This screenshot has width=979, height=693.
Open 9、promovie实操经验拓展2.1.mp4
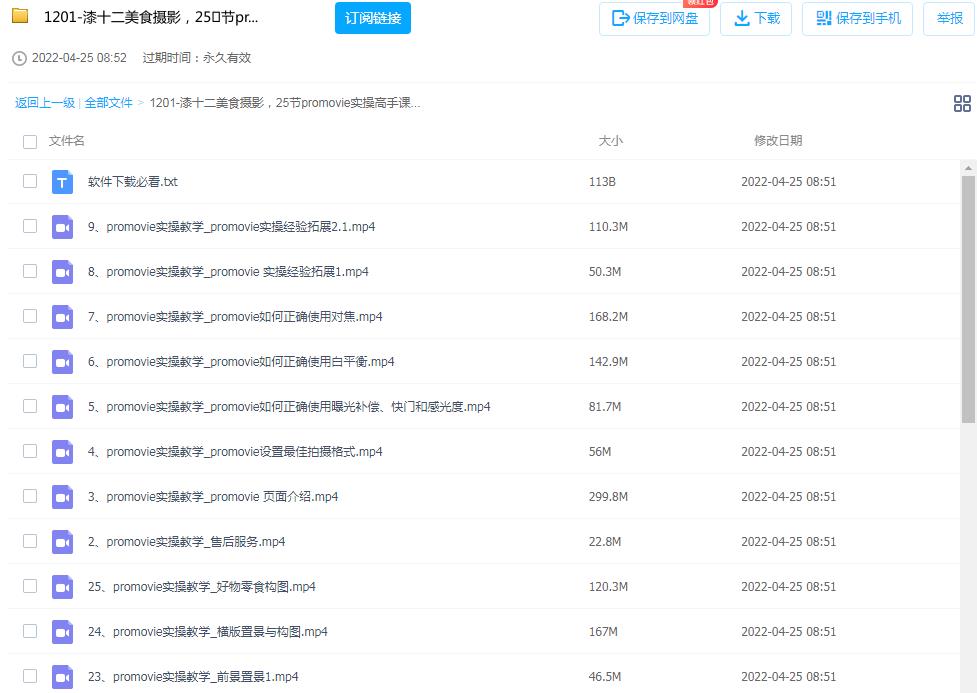(232, 227)
